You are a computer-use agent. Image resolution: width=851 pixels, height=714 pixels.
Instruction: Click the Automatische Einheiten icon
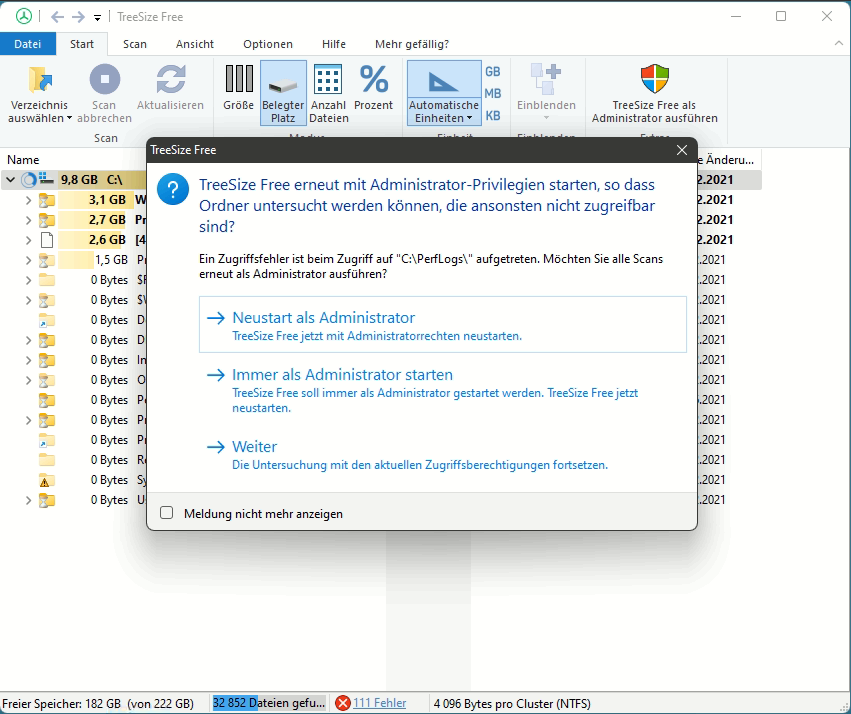coord(443,80)
